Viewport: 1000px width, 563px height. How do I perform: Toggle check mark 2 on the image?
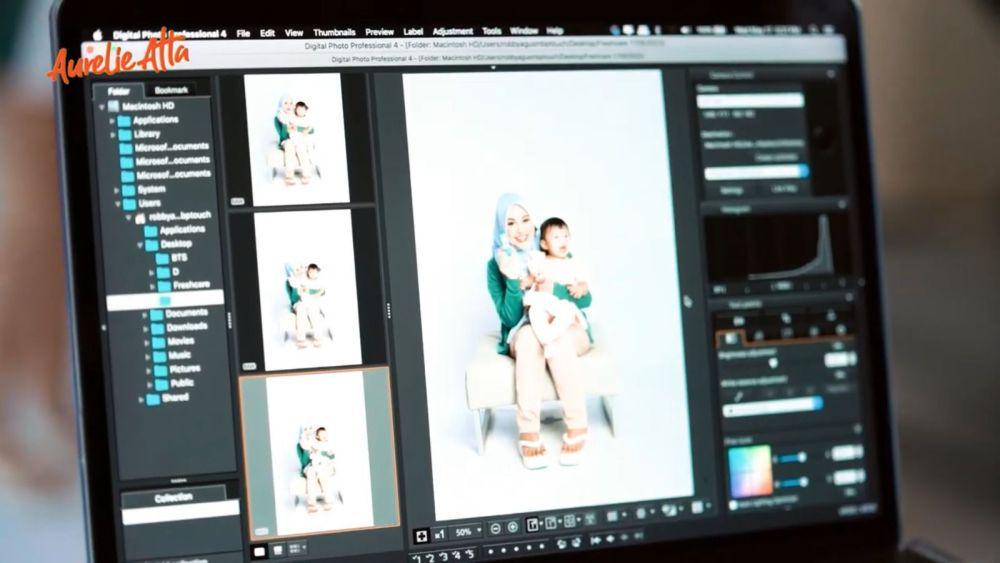point(430,558)
